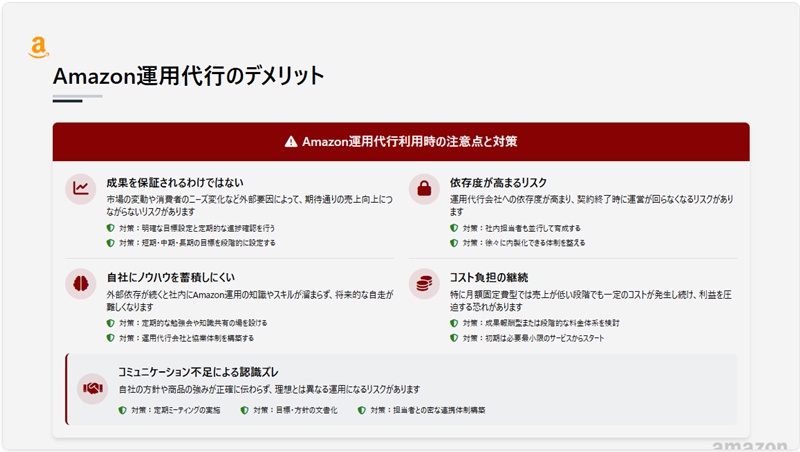Click description starting 特に月額固定費型では
This screenshot has height=452, width=800.
(591, 300)
